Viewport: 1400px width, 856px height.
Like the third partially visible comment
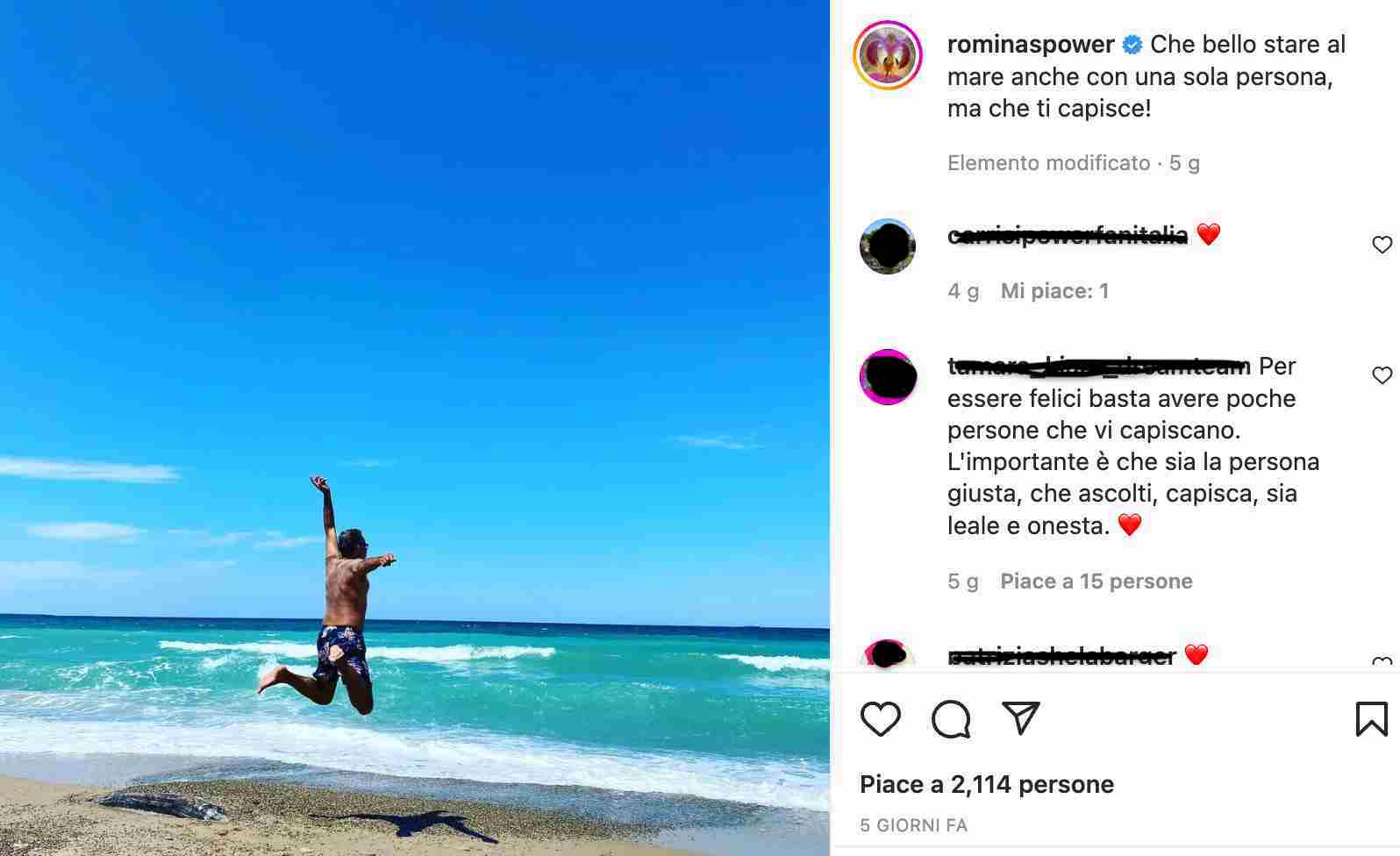[1382, 662]
